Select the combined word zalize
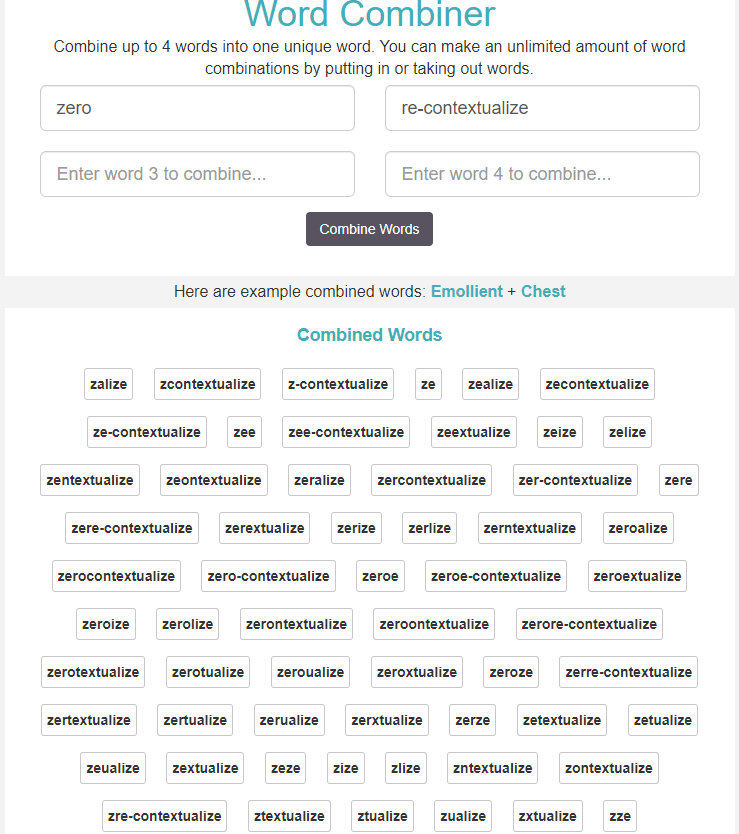 (x=109, y=384)
